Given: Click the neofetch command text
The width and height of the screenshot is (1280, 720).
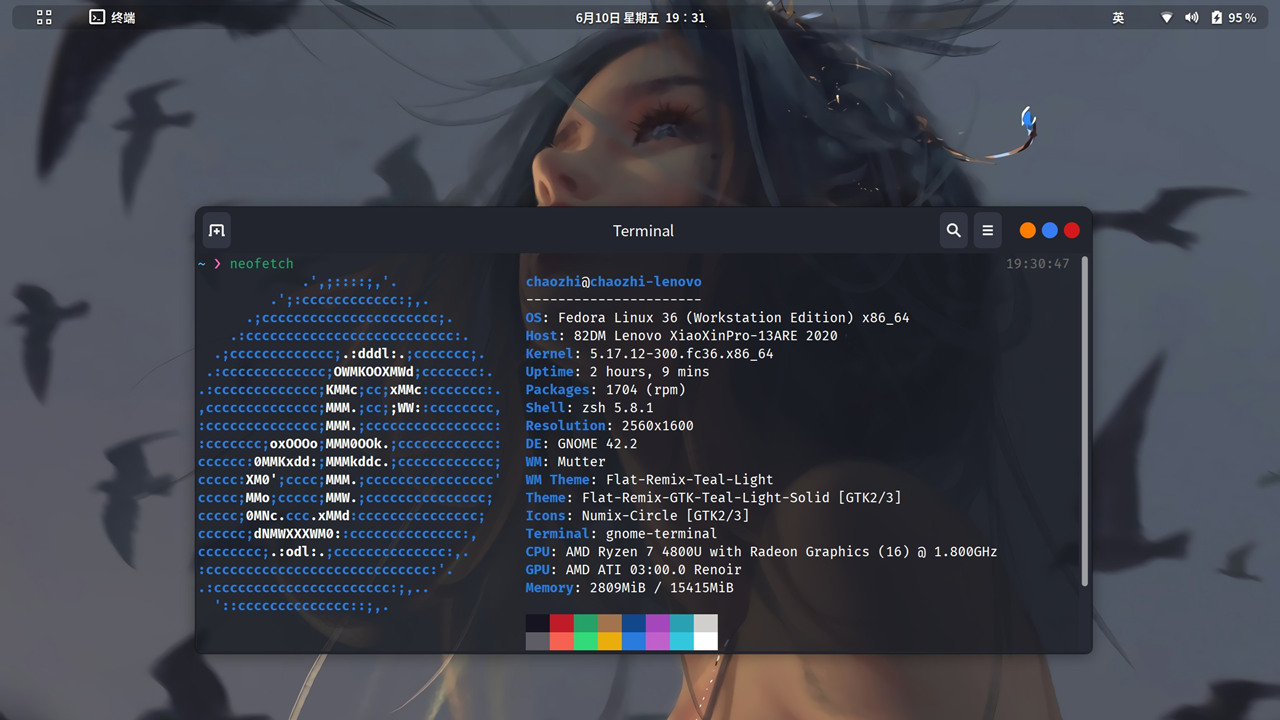Looking at the screenshot, I should (x=262, y=264).
